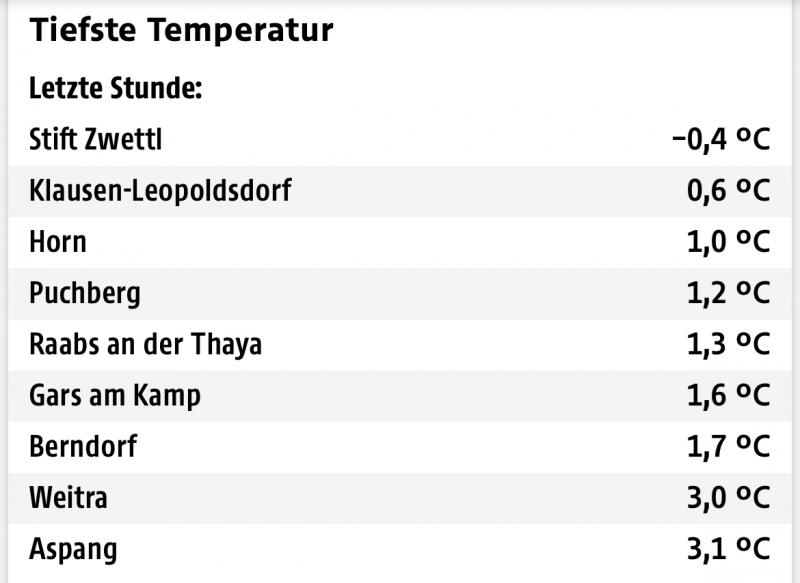The image size is (800, 583).
Task: Select the 1,0 °C value for Horn
Action: [728, 242]
